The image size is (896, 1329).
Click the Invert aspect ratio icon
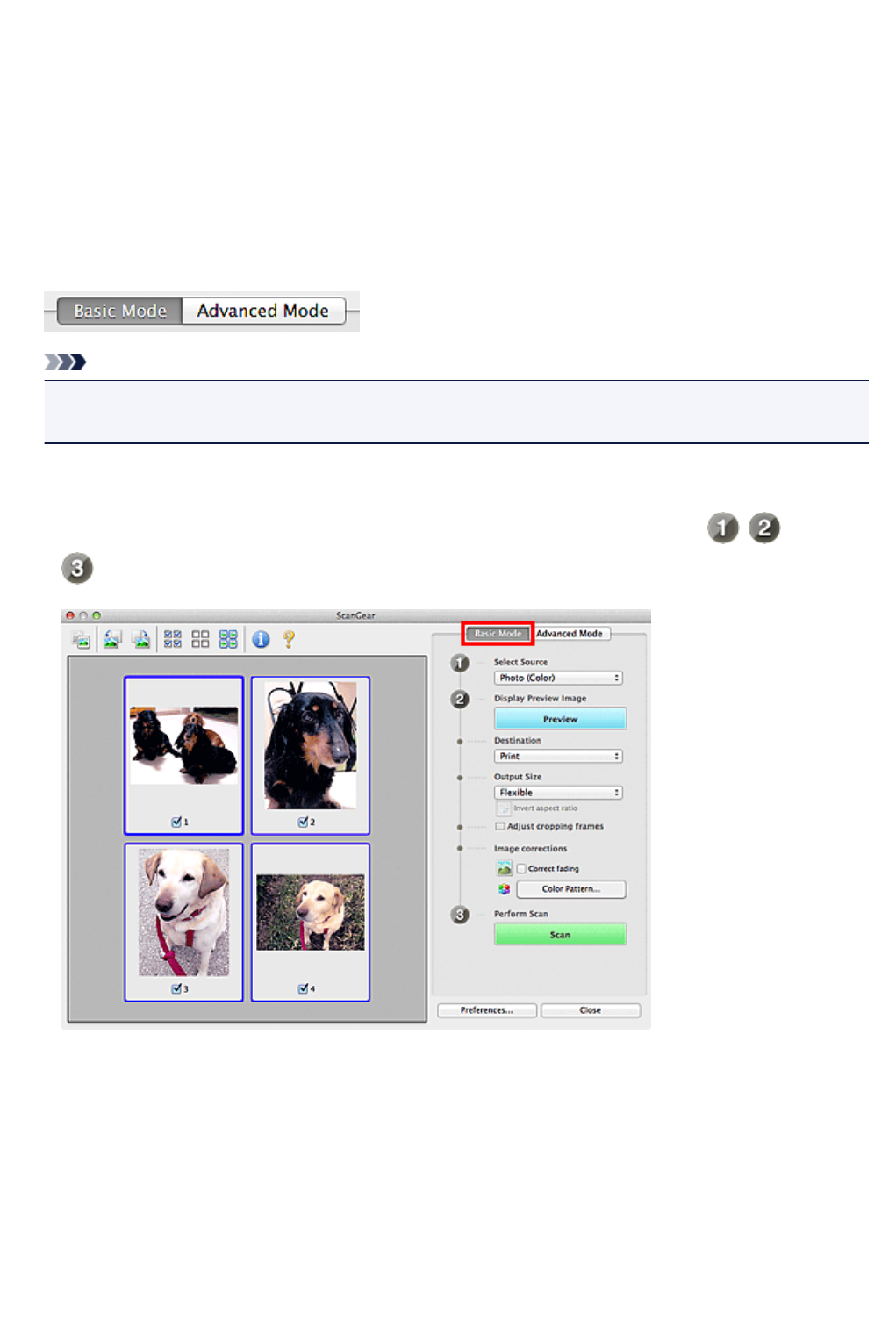(x=503, y=809)
